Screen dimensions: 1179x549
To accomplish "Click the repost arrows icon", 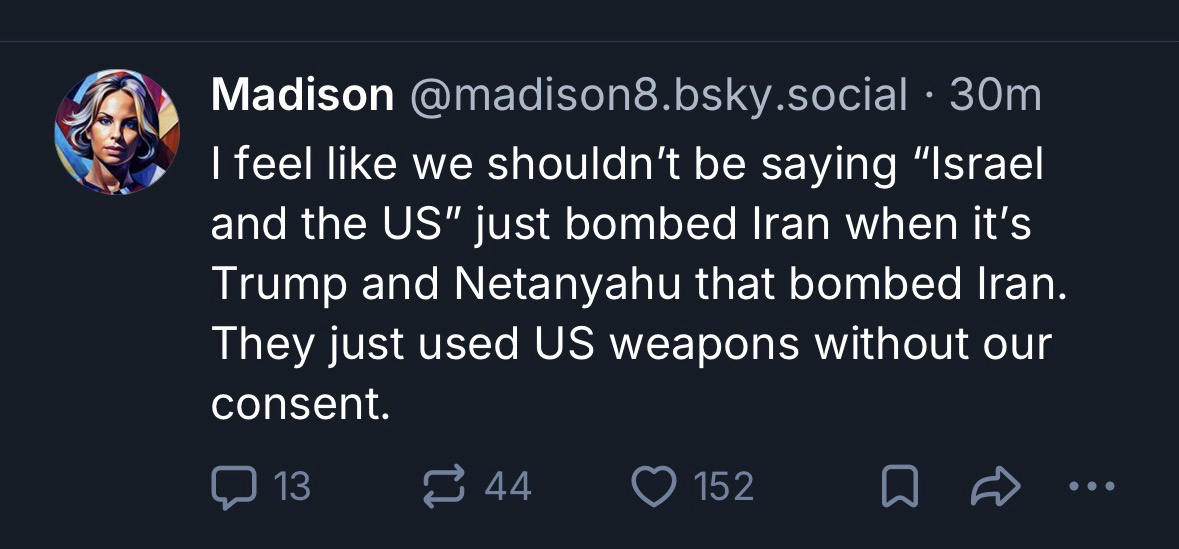I will 443,487.
